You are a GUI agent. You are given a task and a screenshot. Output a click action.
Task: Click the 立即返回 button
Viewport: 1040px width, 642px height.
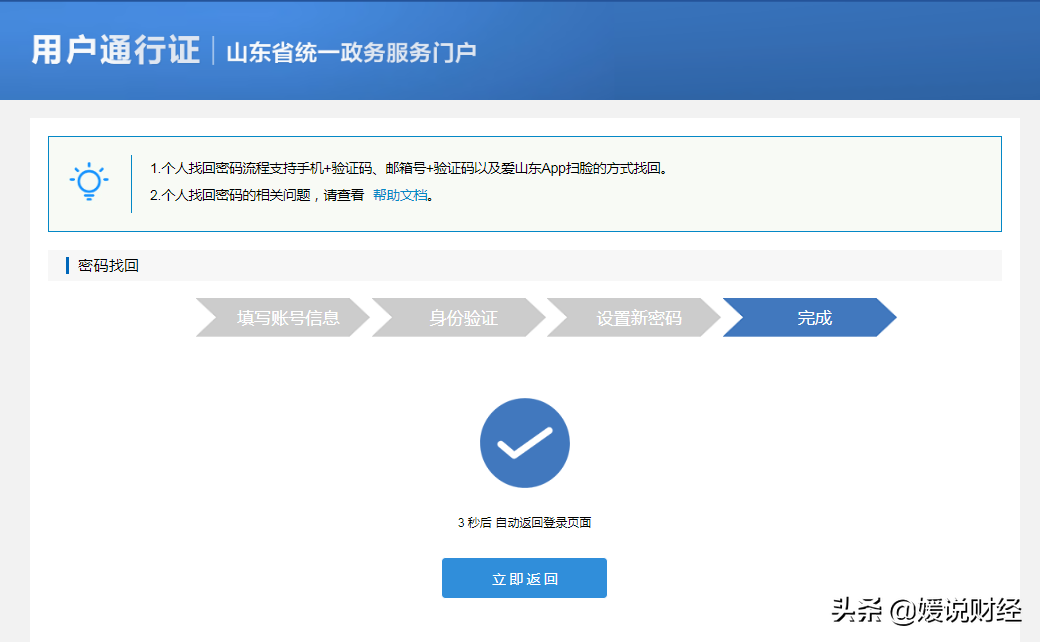point(524,578)
